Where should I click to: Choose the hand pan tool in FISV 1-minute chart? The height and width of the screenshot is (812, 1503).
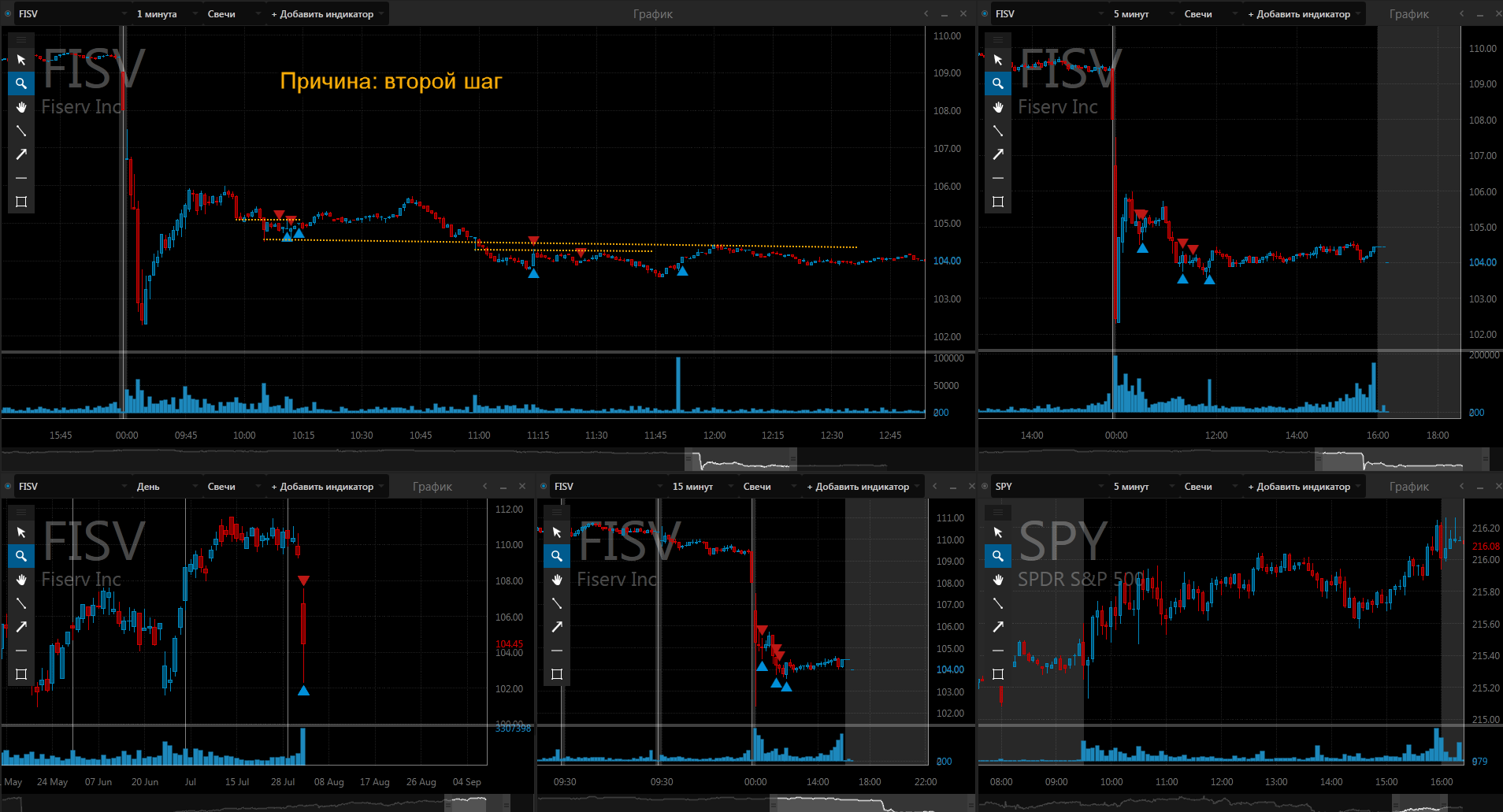pyautogui.click(x=21, y=107)
